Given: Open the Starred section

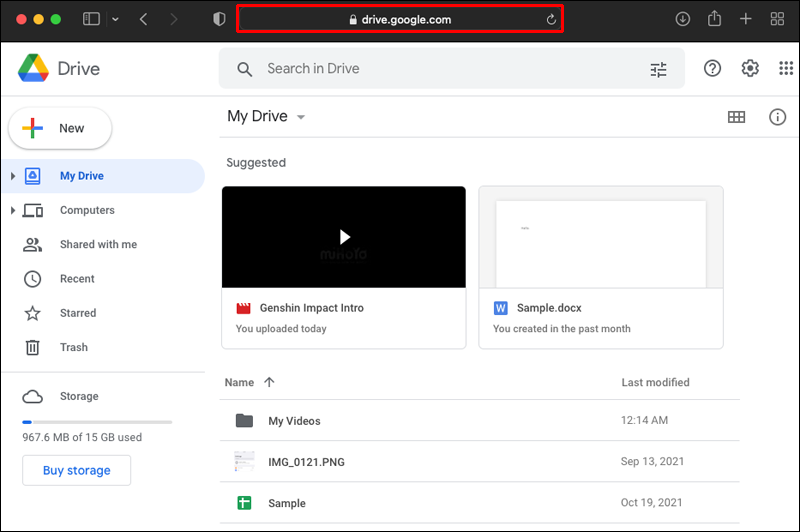Looking at the screenshot, I should click(x=78, y=313).
